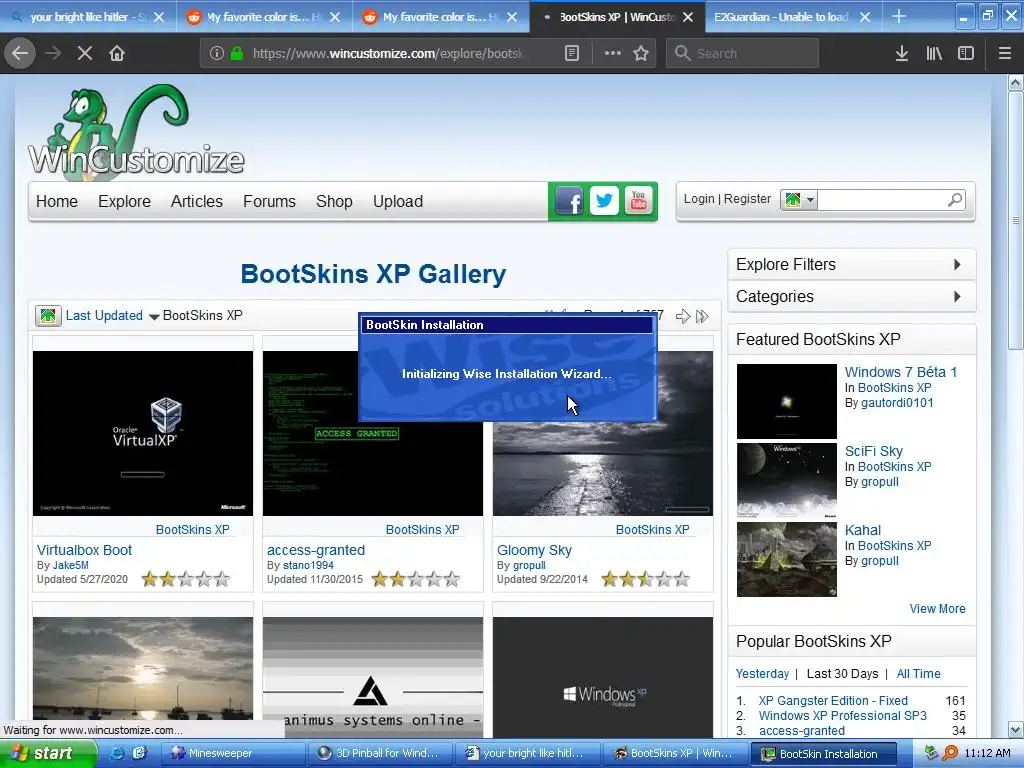Screen dimensions: 1024x768
Task: Close the BootSkins XP browser tab
Action: (688, 18)
